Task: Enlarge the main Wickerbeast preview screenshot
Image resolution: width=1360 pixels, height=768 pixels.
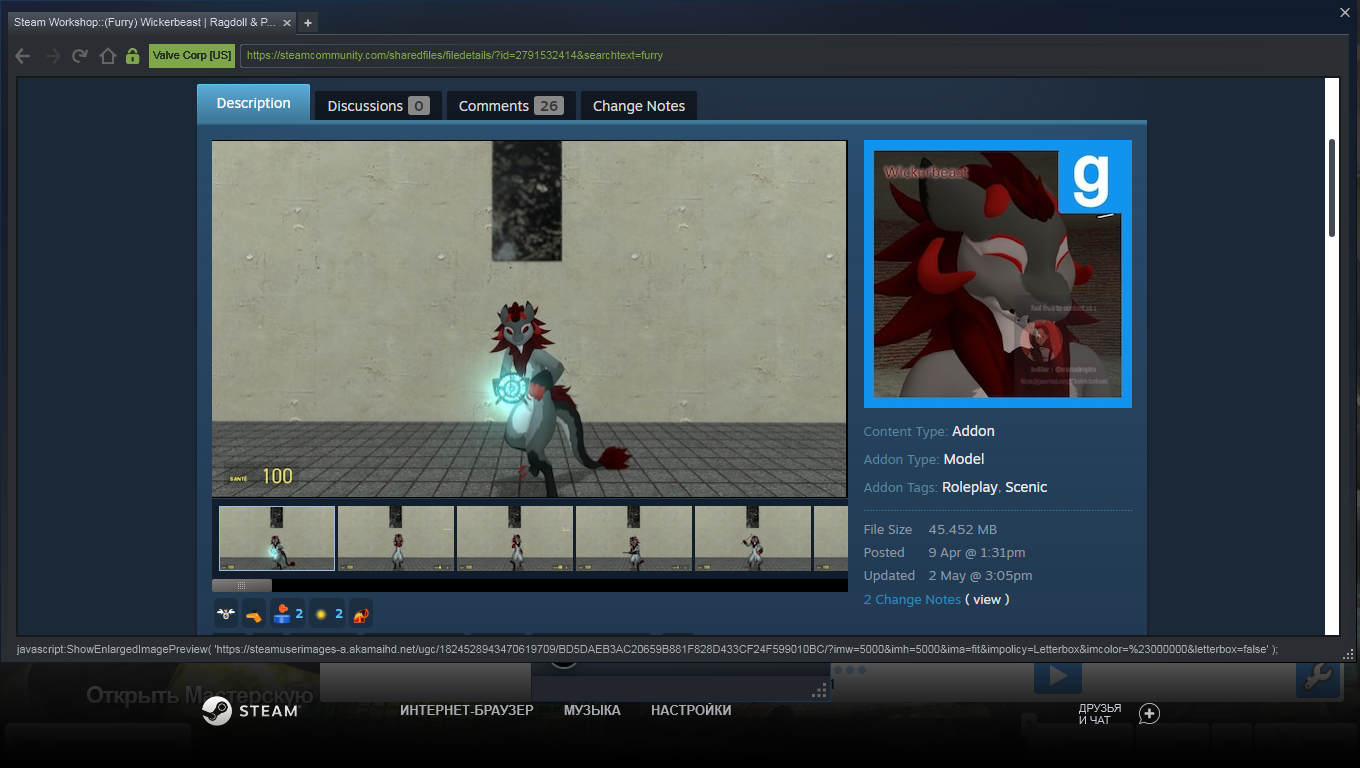Action: click(x=529, y=319)
